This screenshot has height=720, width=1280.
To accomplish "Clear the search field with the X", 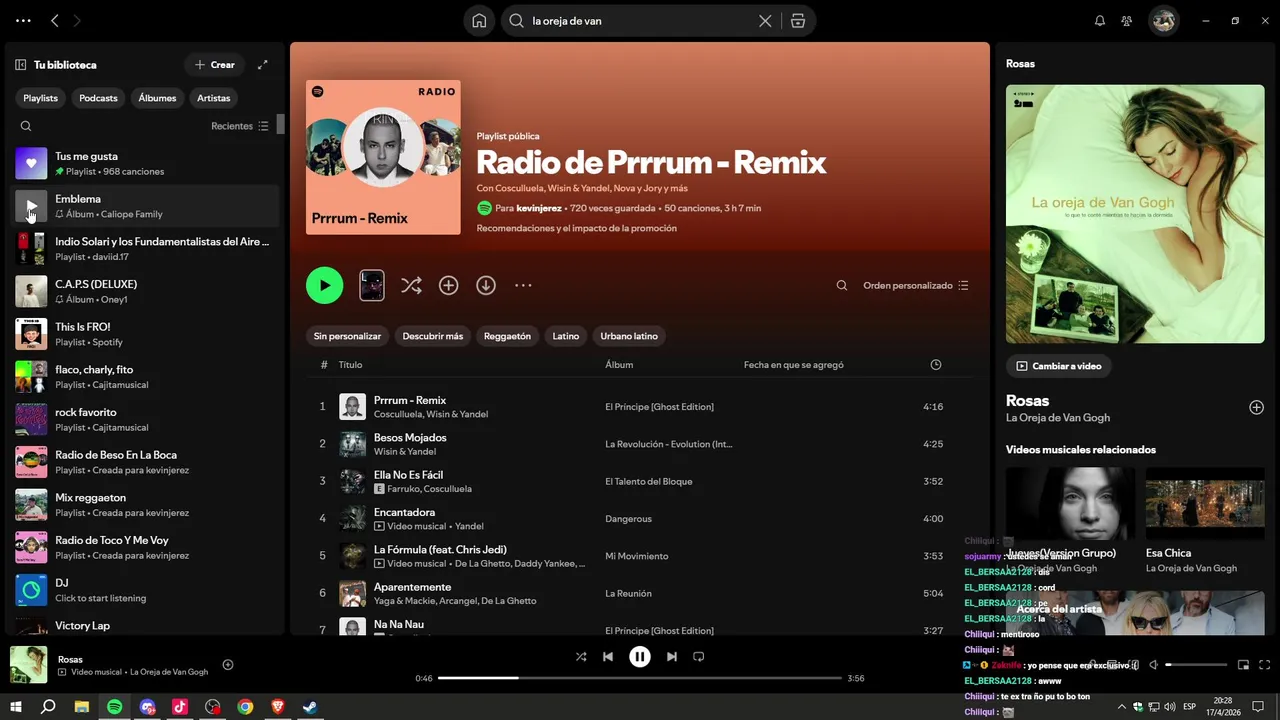I will point(765,21).
